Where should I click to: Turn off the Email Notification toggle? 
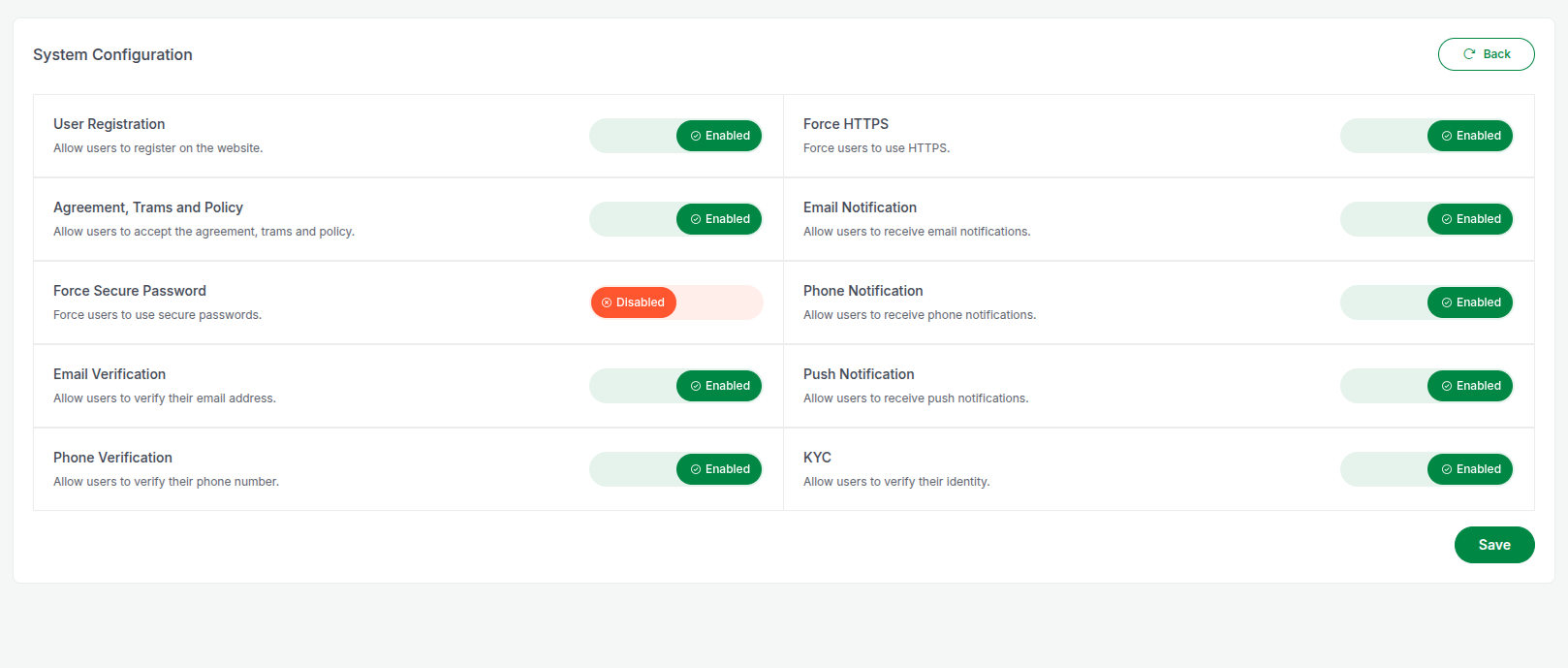pyautogui.click(x=1426, y=219)
